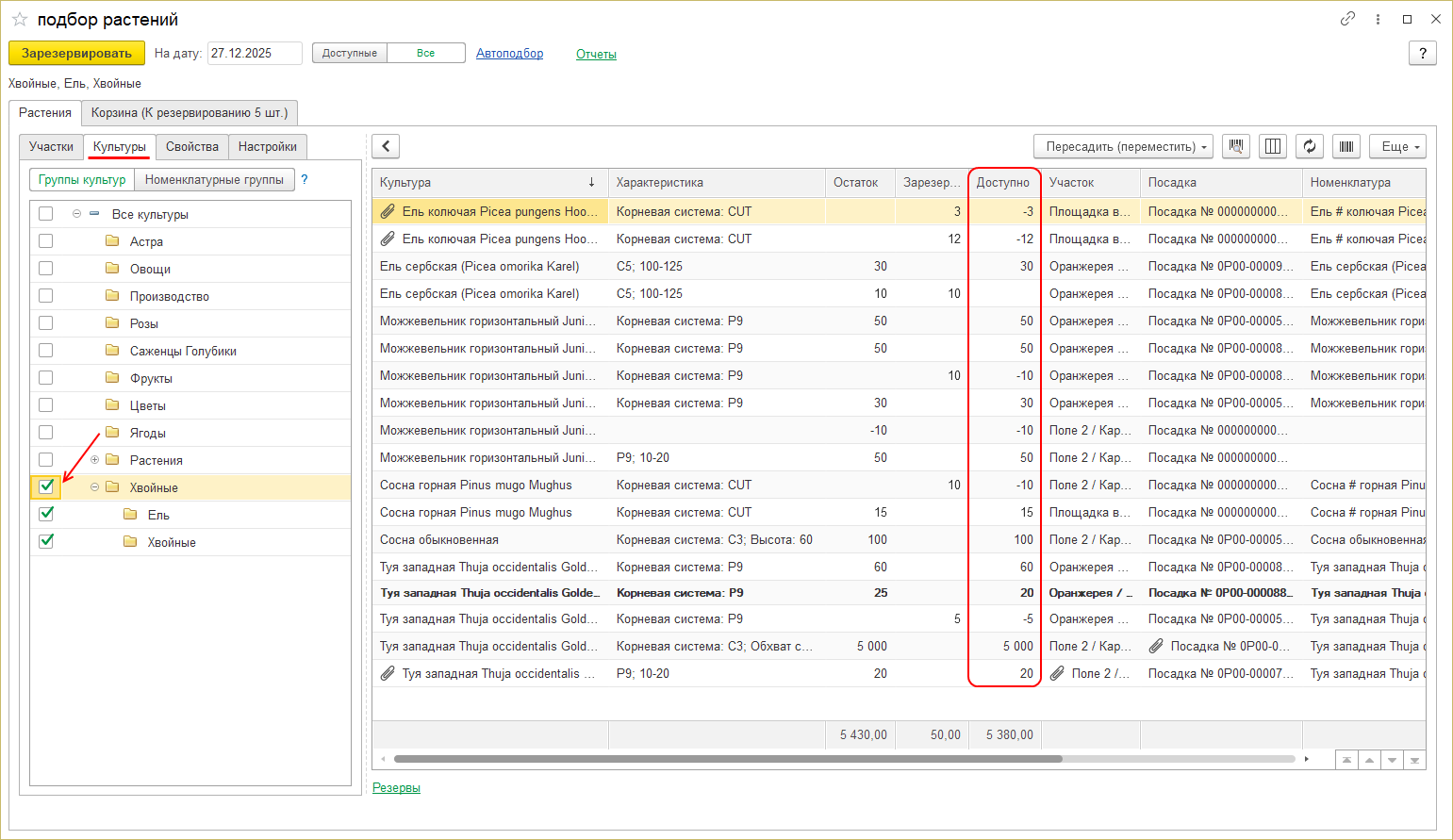Click the plain barcode icon button
The width and height of the screenshot is (1453, 840).
[1346, 146]
